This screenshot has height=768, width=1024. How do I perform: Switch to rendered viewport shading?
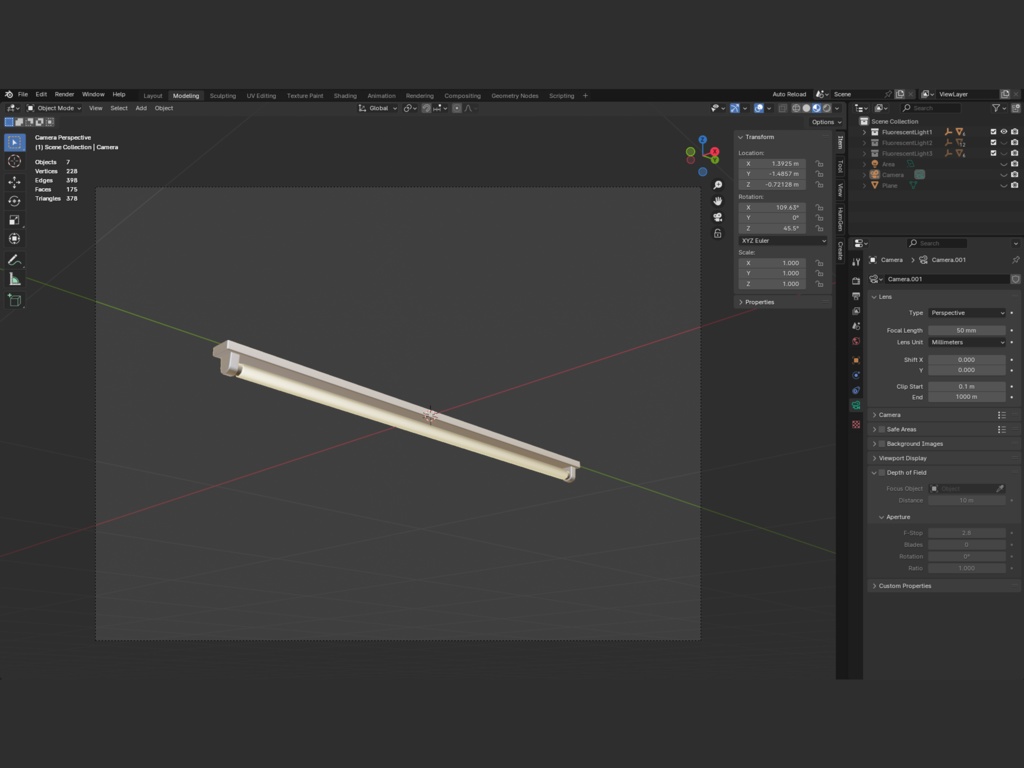[x=827, y=108]
